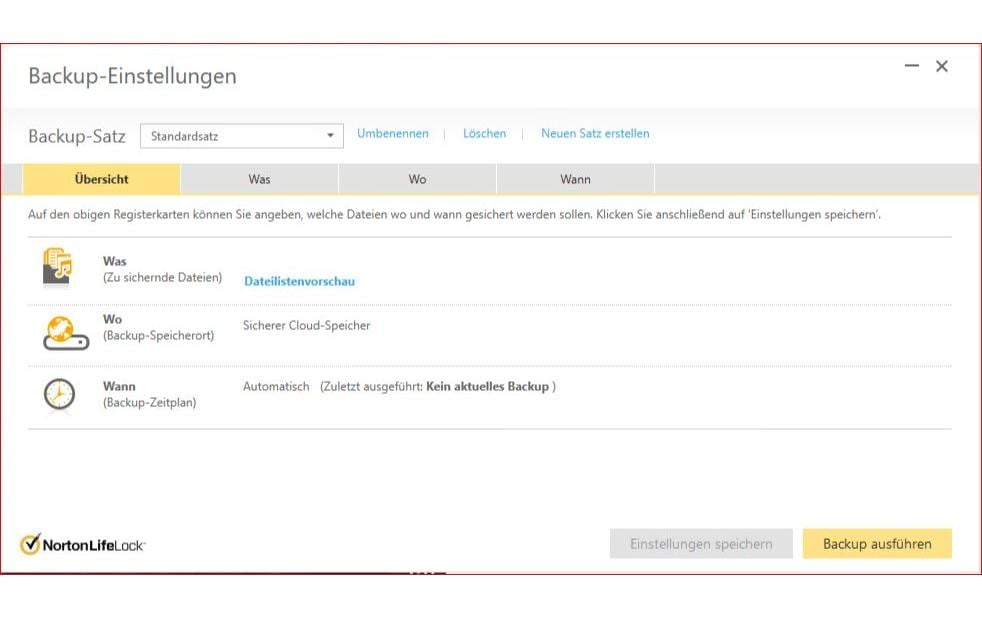This screenshot has height=618, width=982.
Task: Select the Wo tab
Action: point(417,179)
